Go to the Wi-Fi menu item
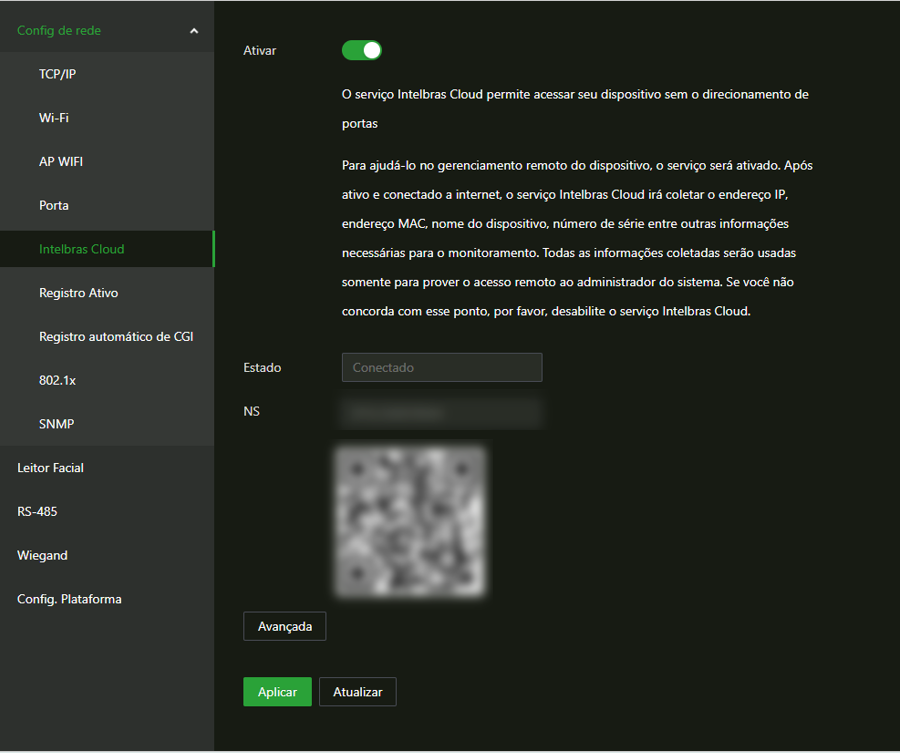The height and width of the screenshot is (753, 900). 54,118
